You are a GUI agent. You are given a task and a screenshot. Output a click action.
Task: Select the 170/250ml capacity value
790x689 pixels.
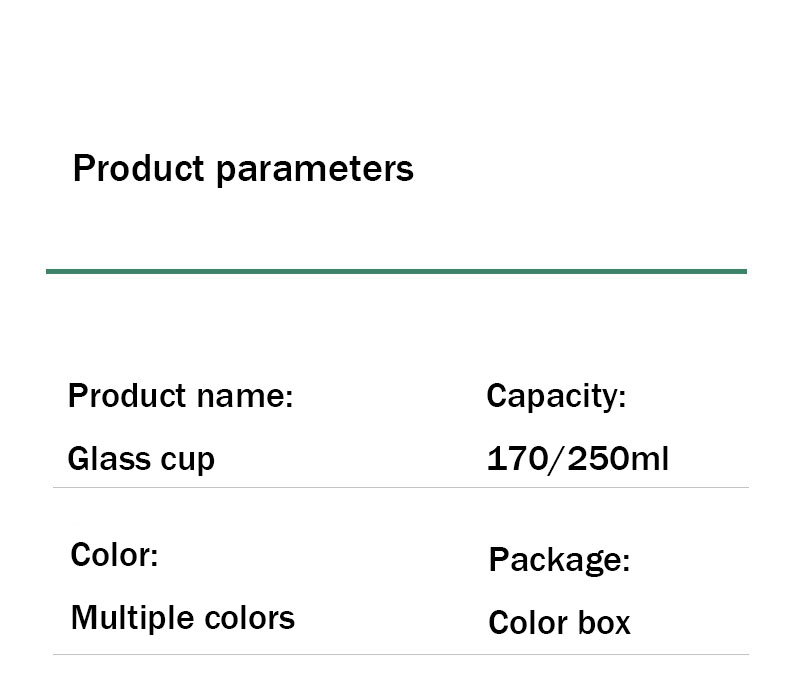coord(578,459)
